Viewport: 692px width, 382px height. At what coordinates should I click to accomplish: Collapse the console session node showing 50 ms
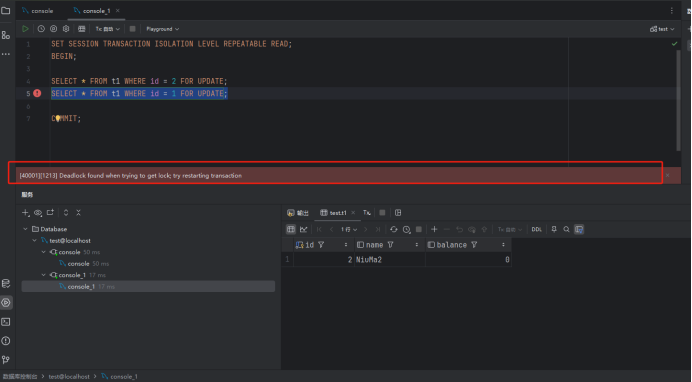(44, 252)
